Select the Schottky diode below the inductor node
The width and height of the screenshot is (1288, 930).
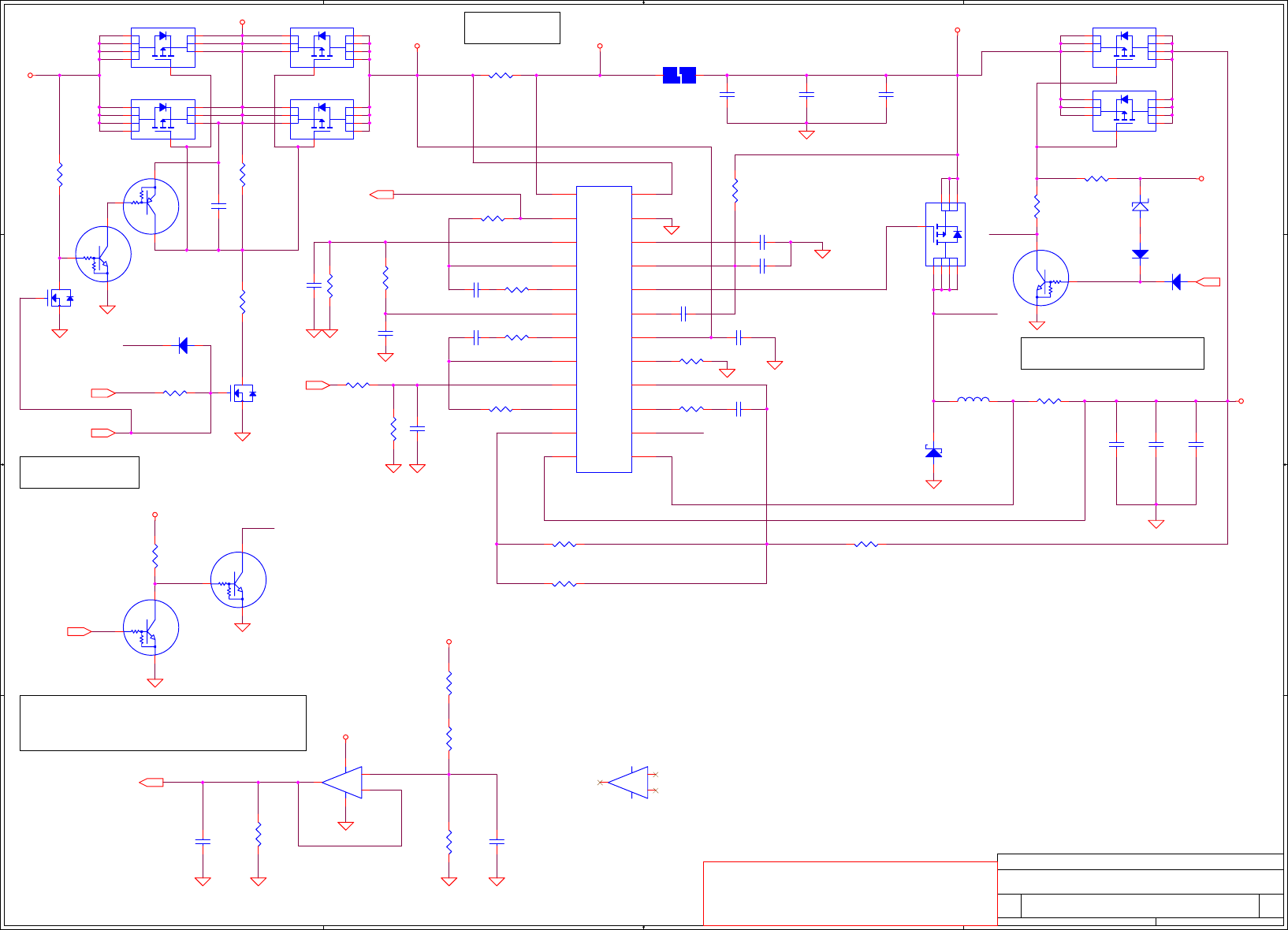pos(934,452)
